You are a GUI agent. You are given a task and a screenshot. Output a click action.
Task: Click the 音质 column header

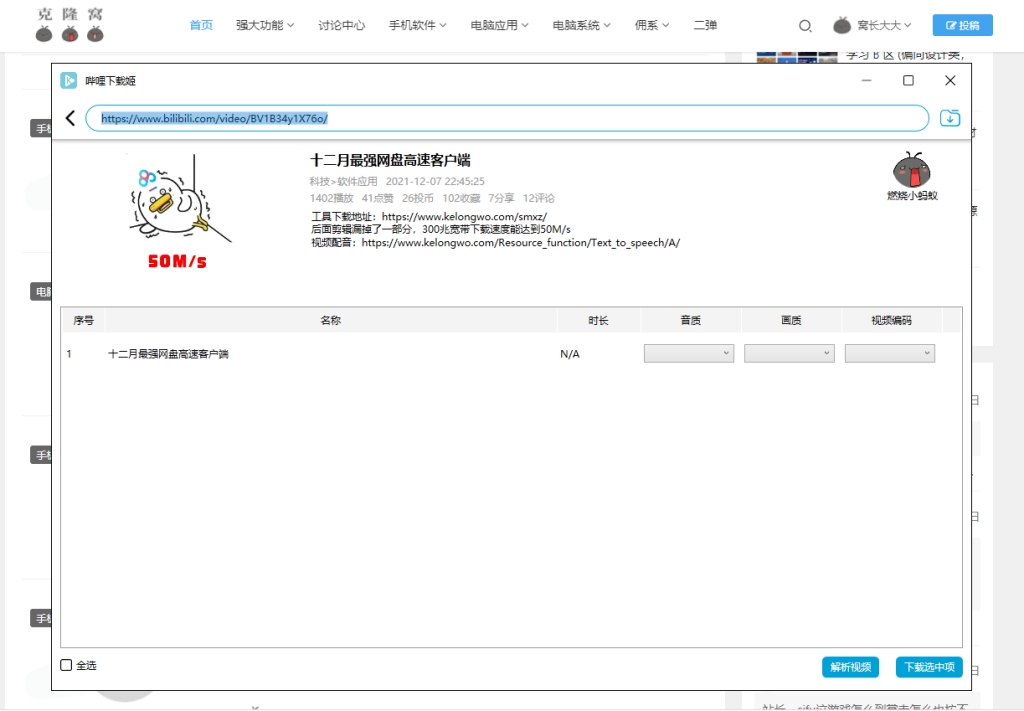point(690,320)
